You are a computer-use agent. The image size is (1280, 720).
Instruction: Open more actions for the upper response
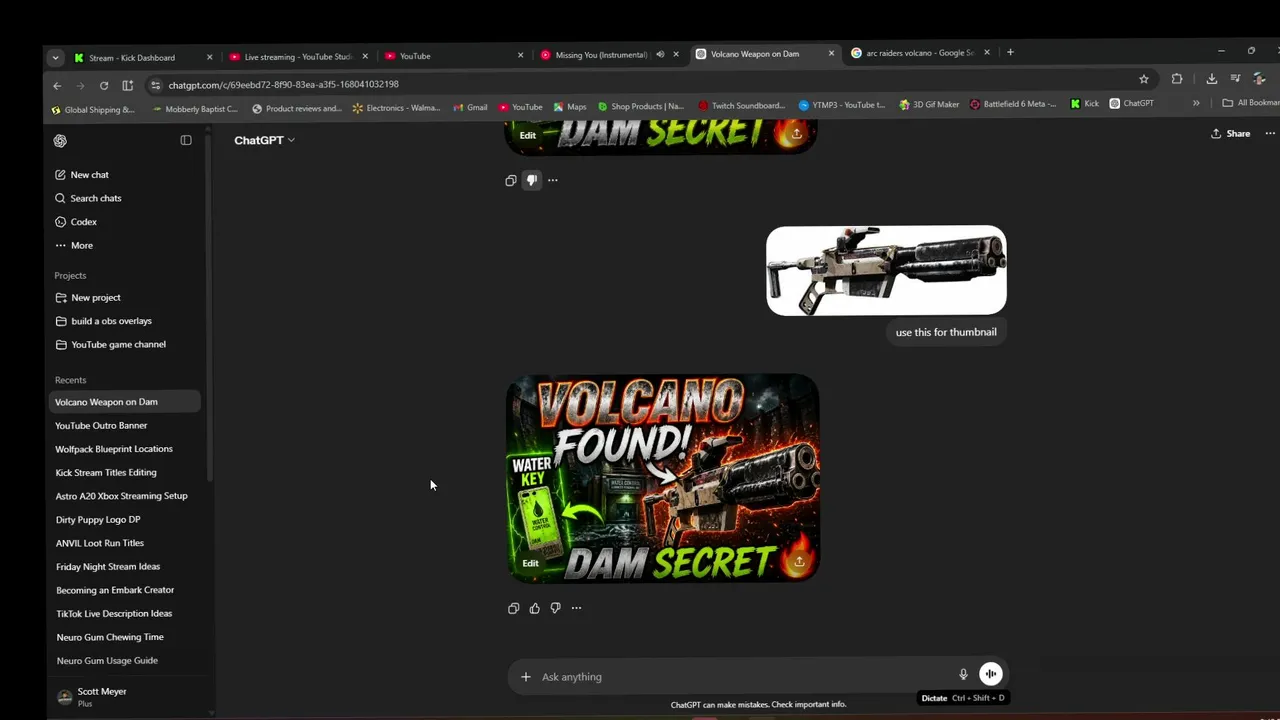coord(553,181)
